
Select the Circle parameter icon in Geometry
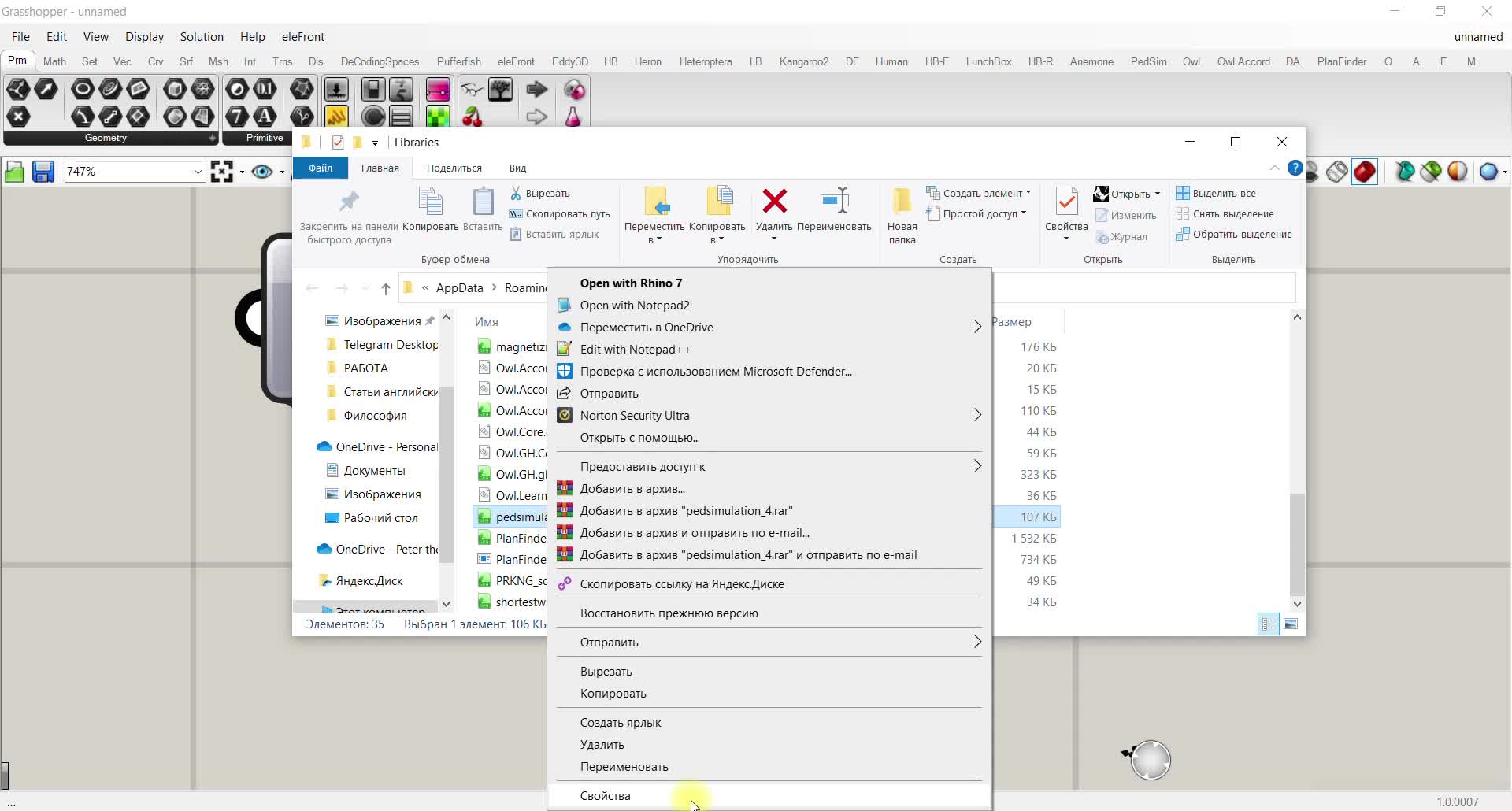coord(83,89)
